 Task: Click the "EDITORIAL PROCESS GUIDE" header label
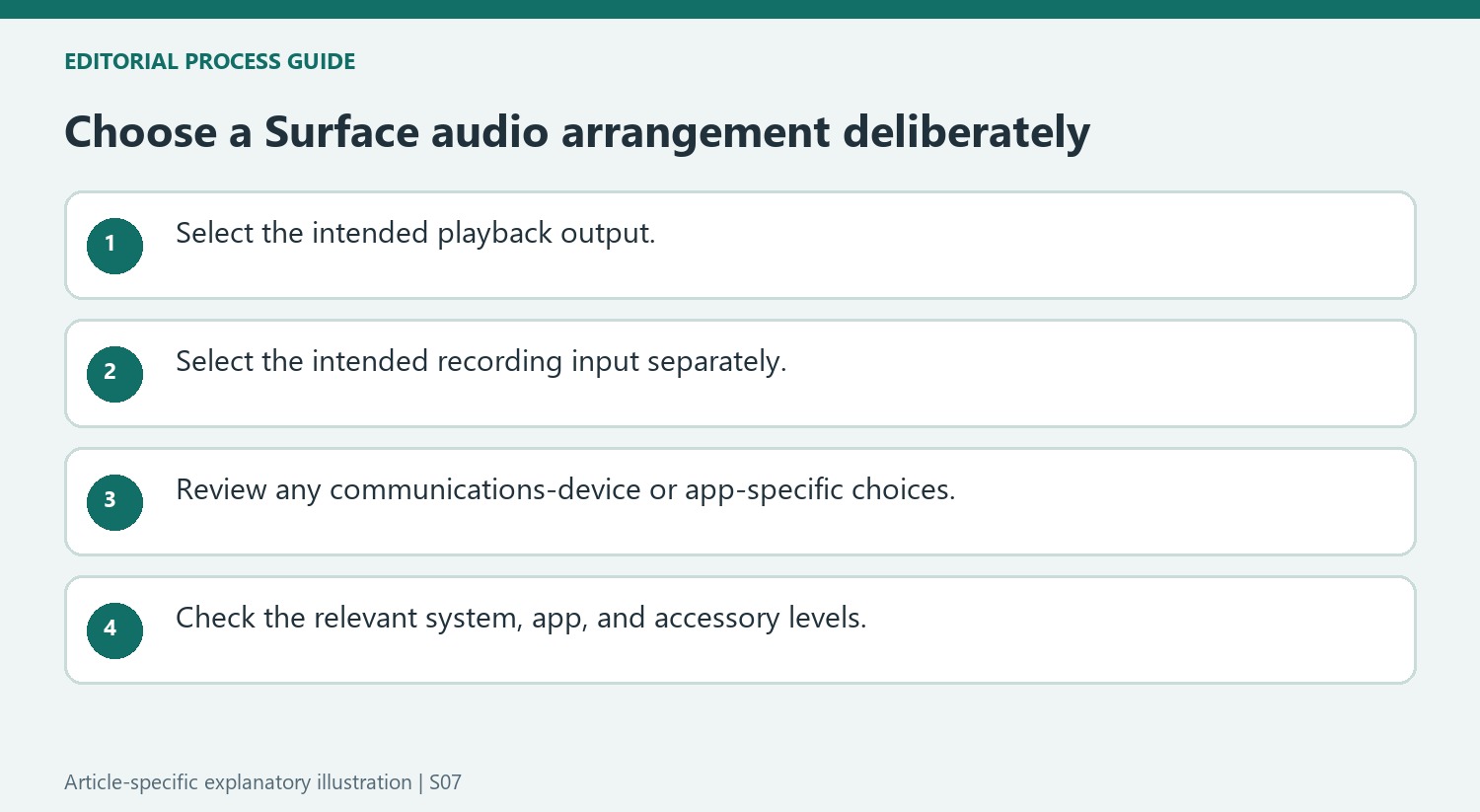click(x=209, y=61)
